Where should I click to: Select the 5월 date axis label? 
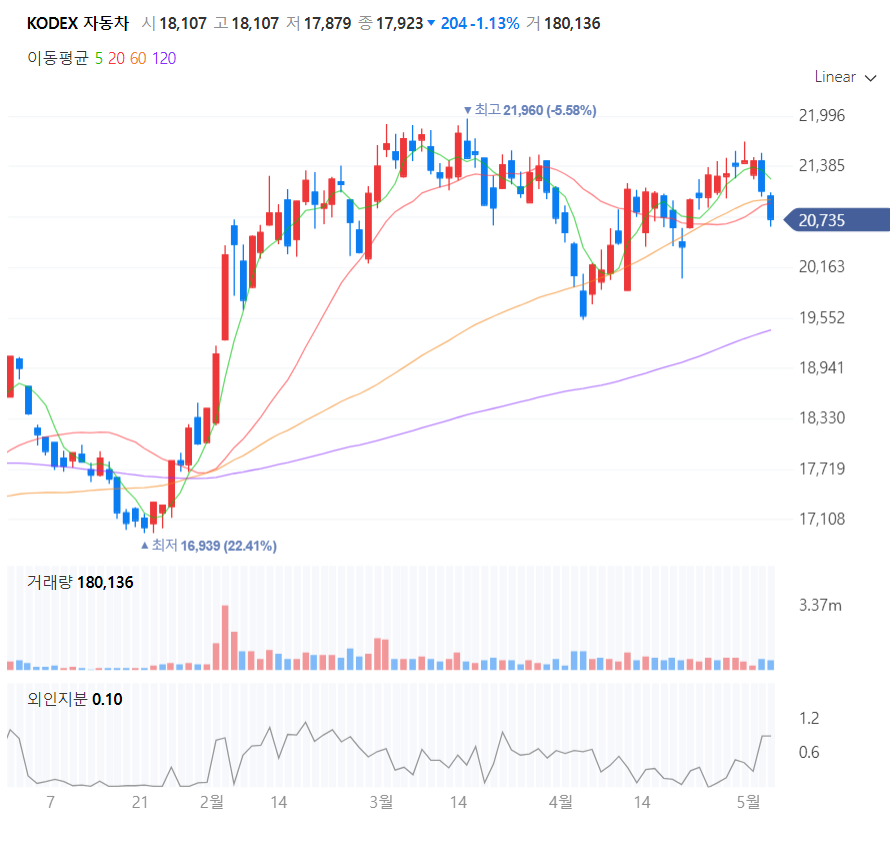(x=748, y=802)
